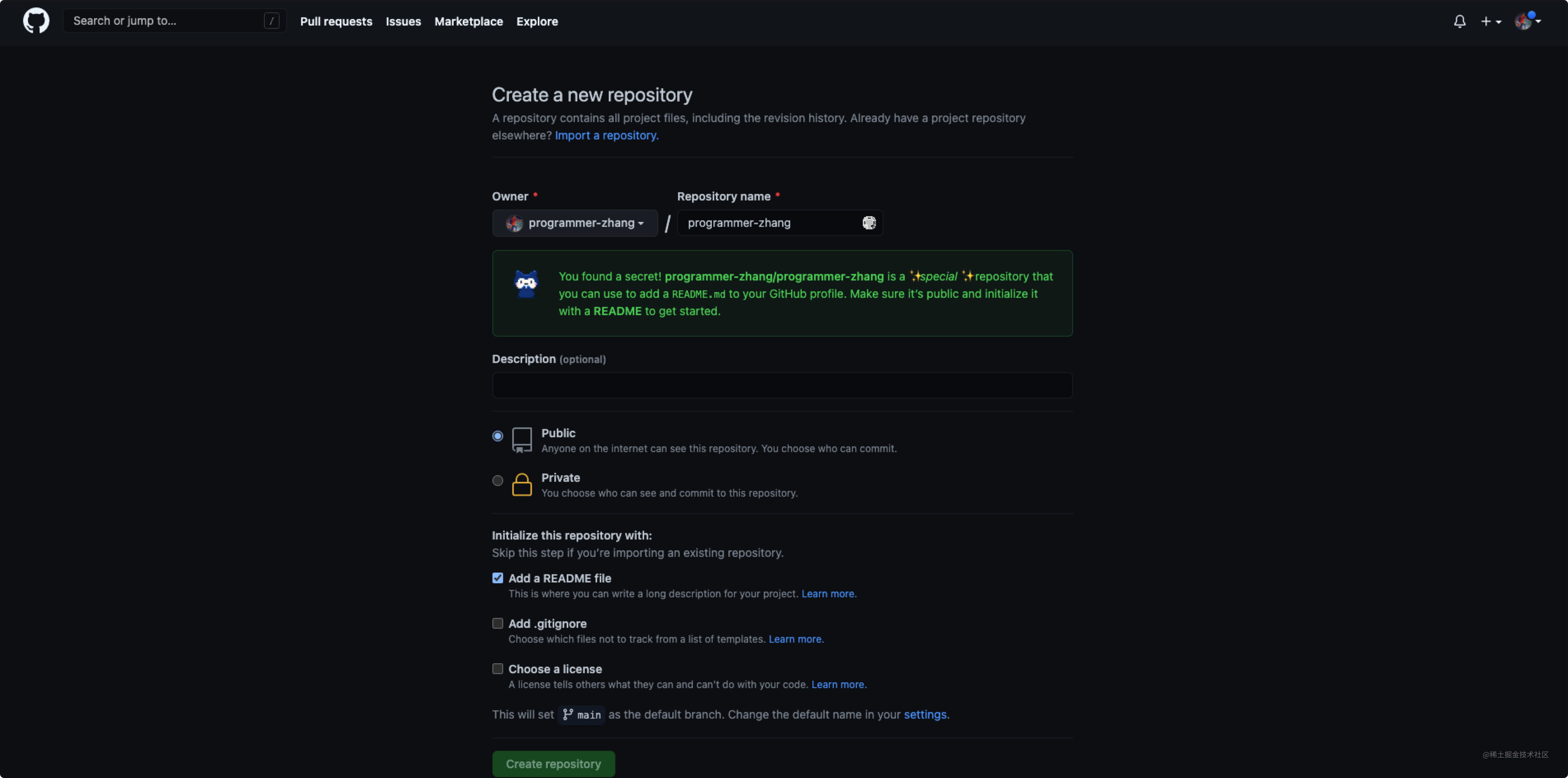Click the Private lock icon
The image size is (1568, 778).
522,485
